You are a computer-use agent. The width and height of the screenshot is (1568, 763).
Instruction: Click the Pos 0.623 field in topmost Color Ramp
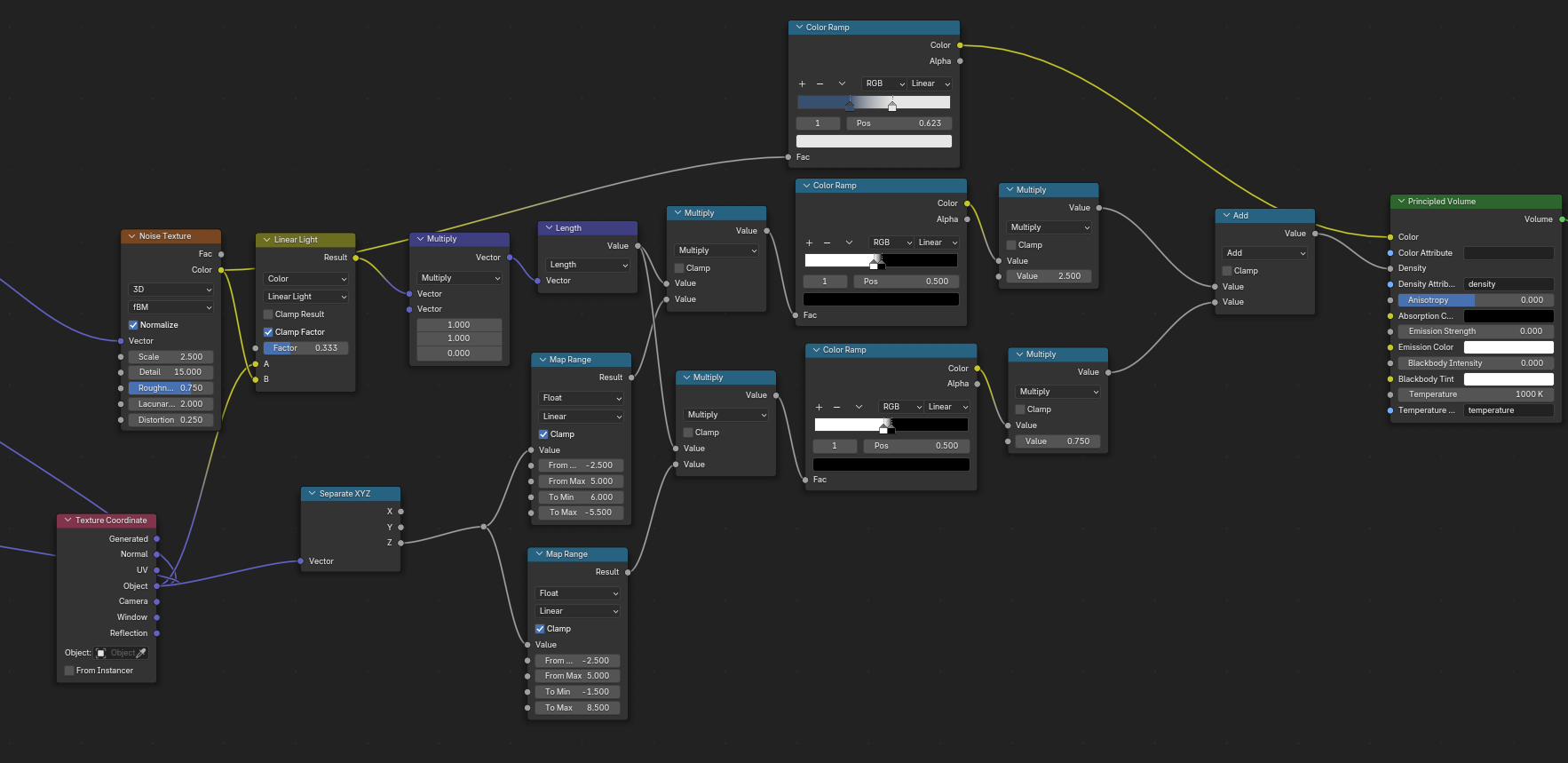point(899,123)
